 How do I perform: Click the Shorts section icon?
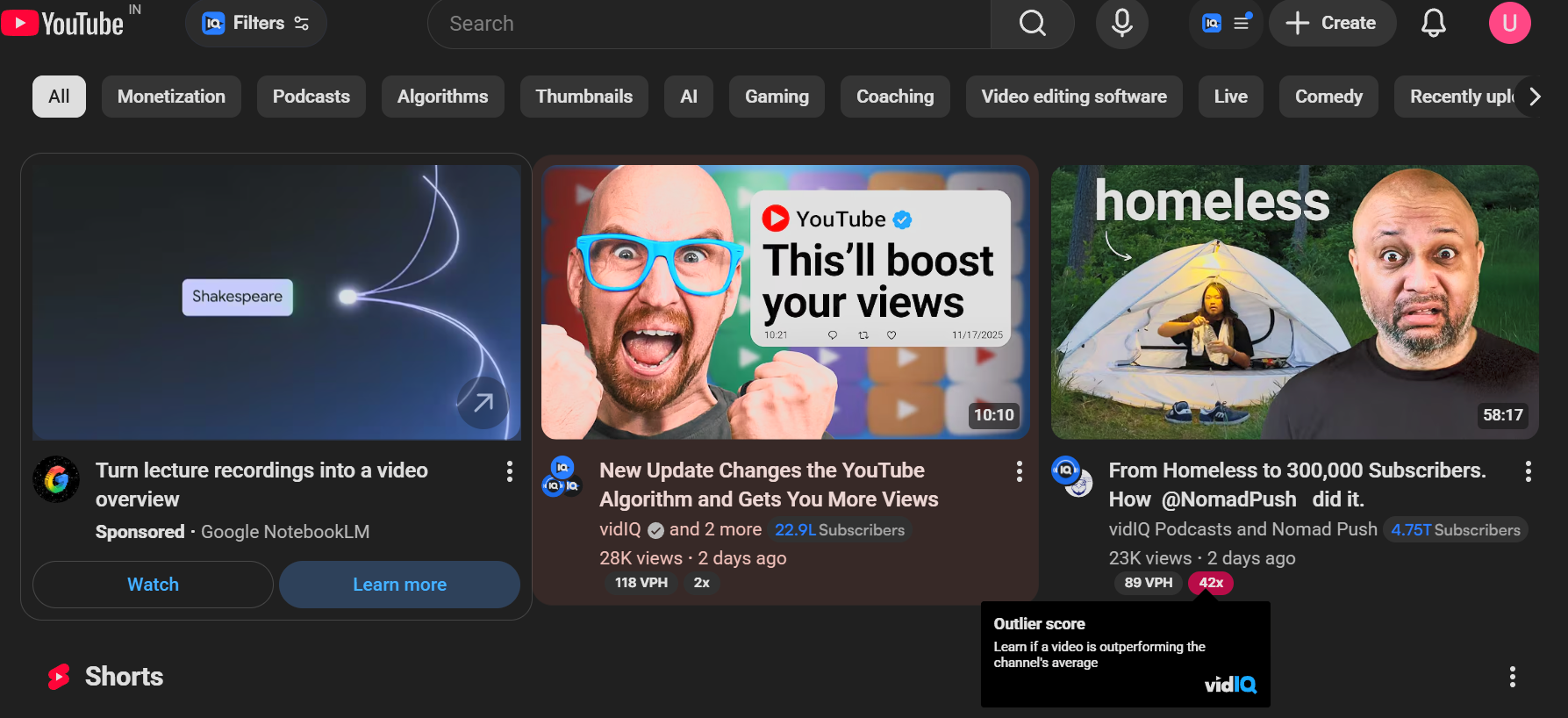59,677
